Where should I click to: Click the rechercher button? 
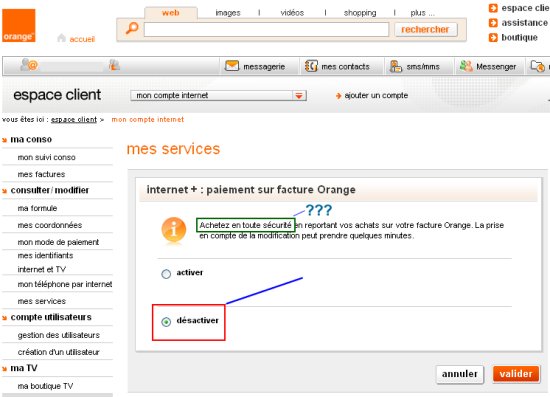(x=425, y=29)
